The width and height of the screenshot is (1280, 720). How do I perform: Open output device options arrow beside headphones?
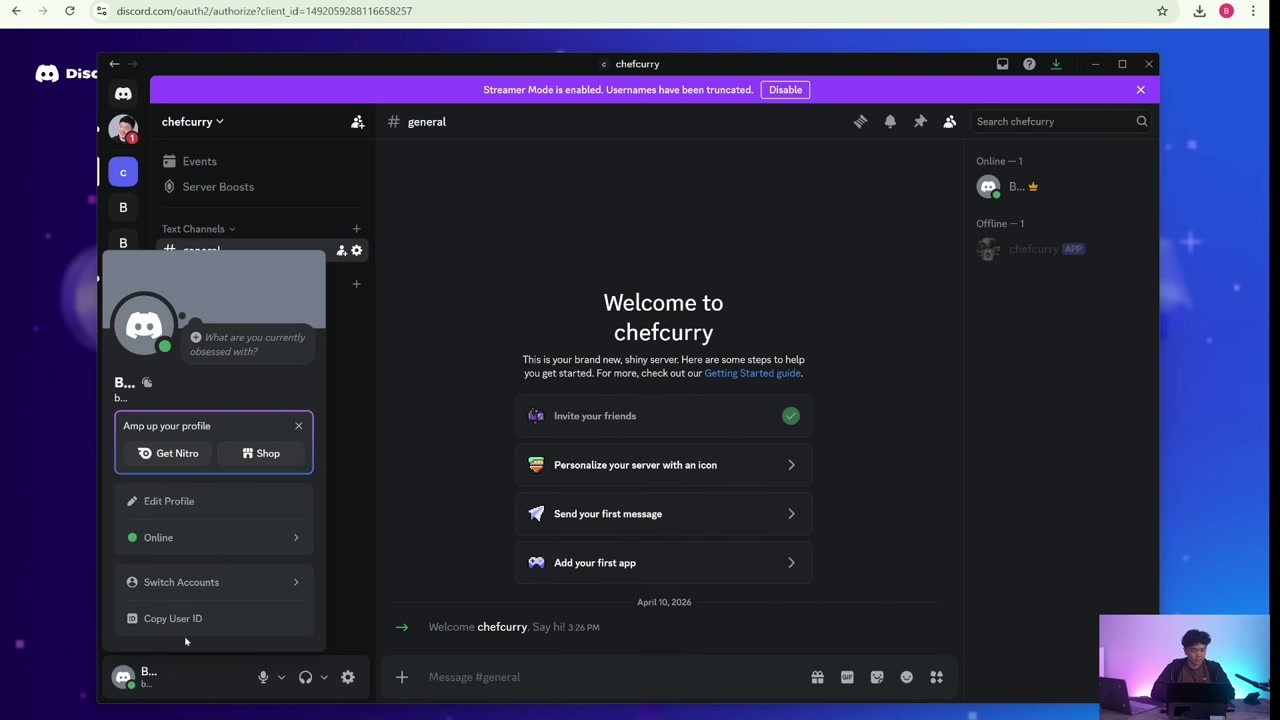(x=324, y=677)
